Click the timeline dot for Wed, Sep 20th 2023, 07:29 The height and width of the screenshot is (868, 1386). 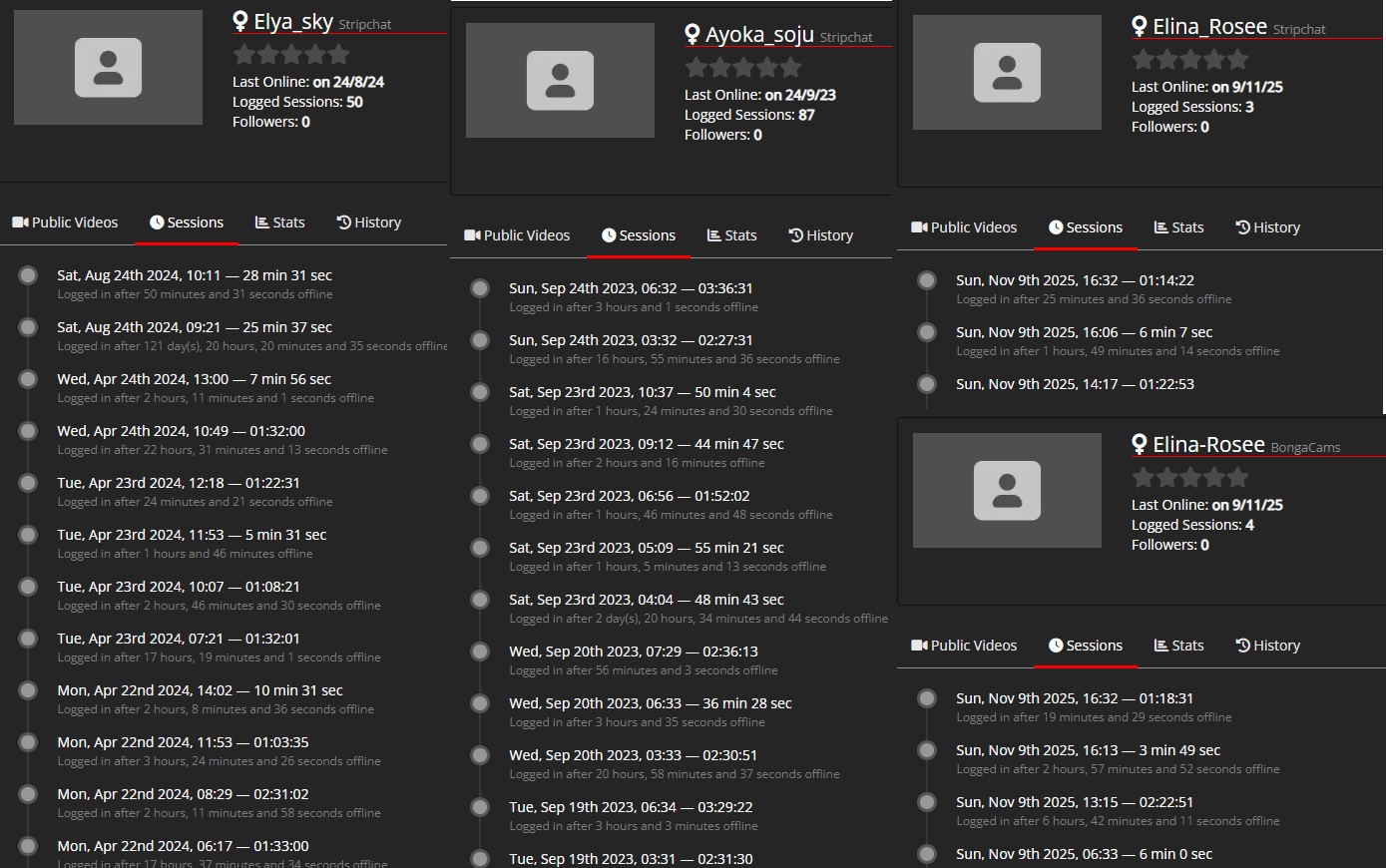[480, 651]
